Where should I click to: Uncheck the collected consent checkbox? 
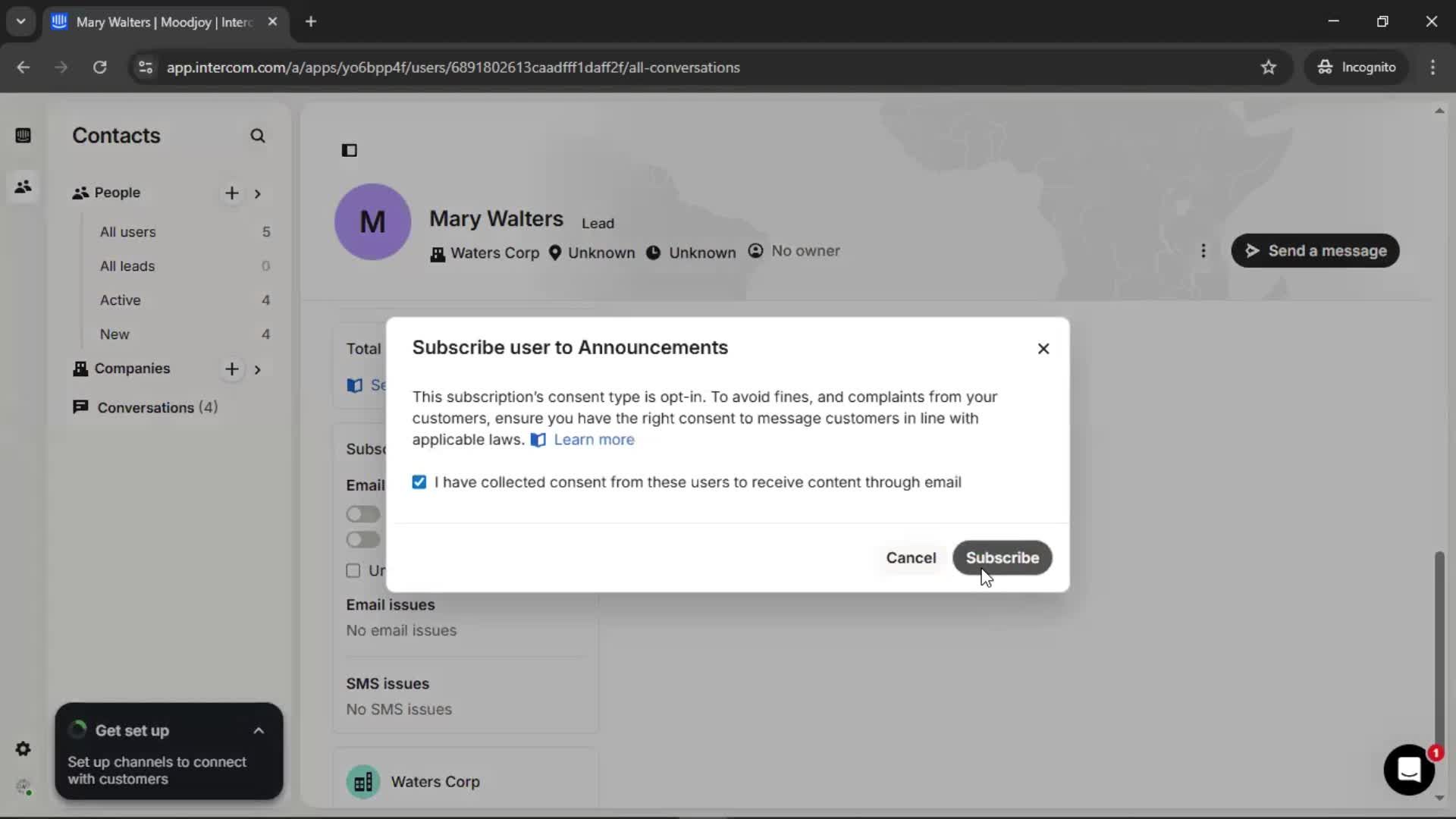(419, 482)
